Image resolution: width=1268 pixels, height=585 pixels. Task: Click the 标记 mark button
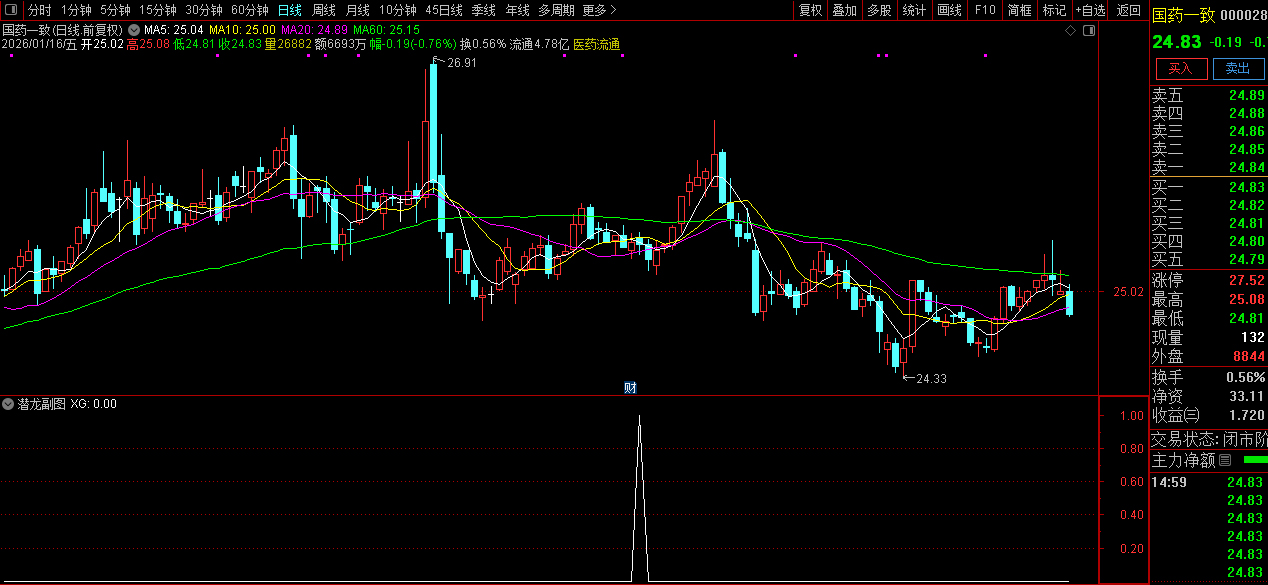pyautogui.click(x=1055, y=10)
